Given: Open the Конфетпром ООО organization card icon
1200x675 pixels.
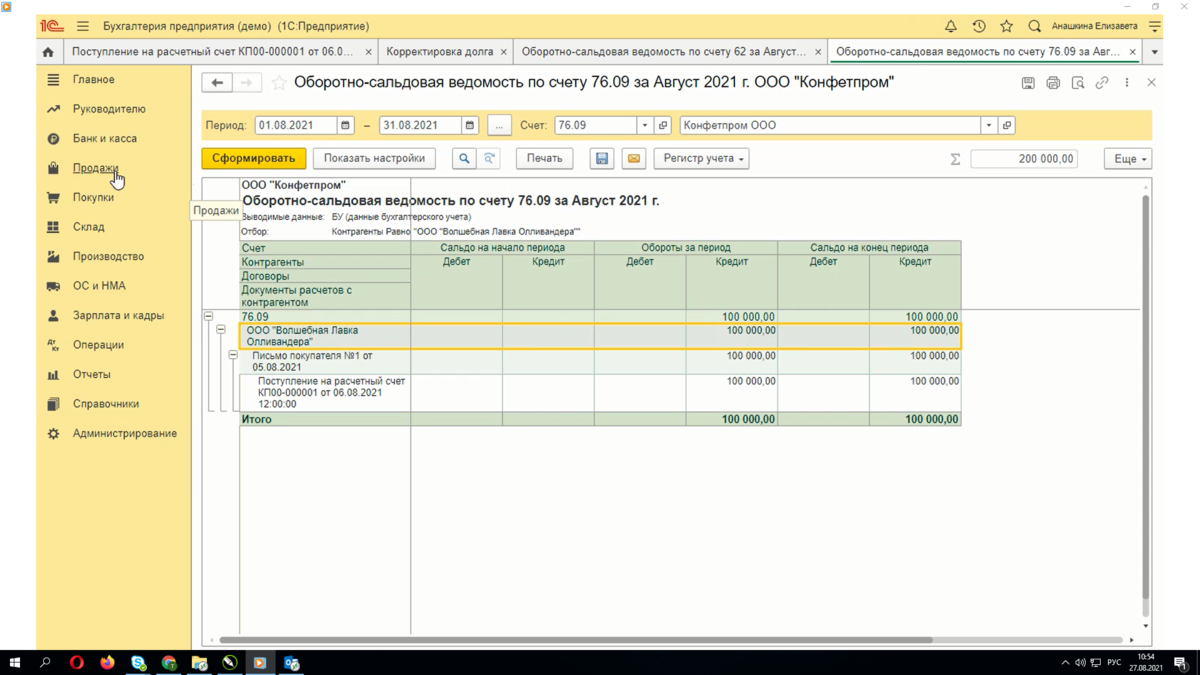Looking at the screenshot, I should pyautogui.click(x=1007, y=125).
